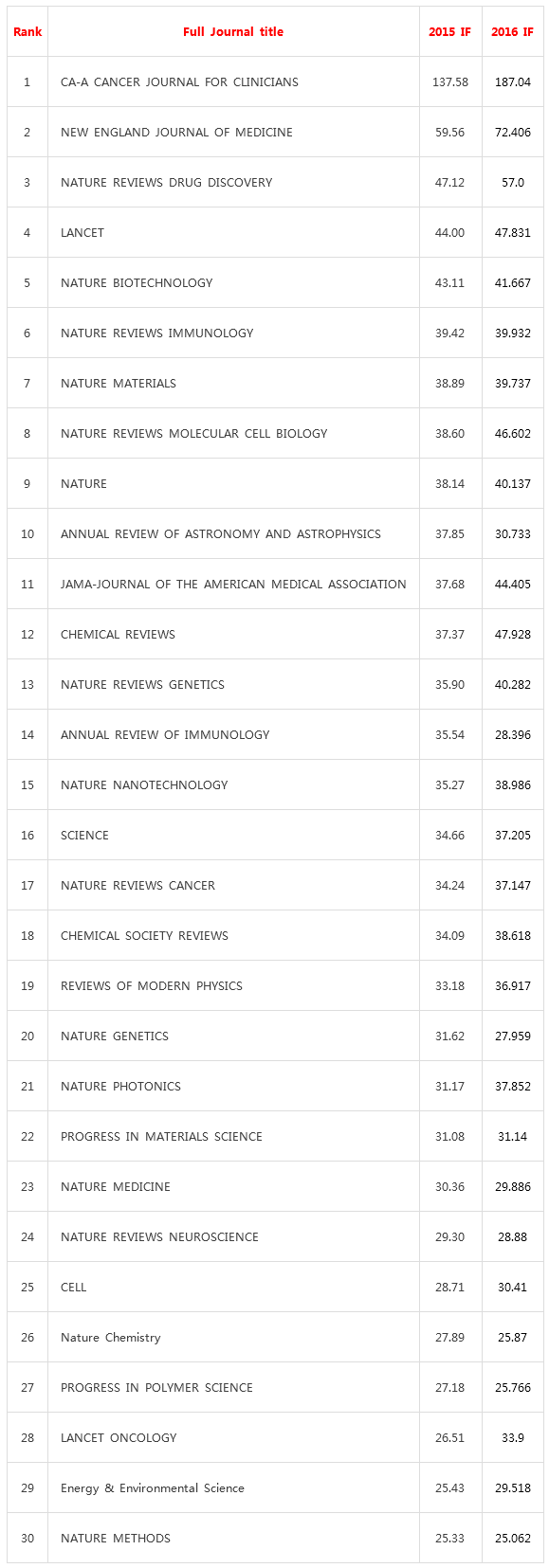Select JAMA-JOURNAL OF THE AMERICAN MEDICAL ASSOCIATION
The width and height of the screenshot is (549, 1568).
coord(233,585)
